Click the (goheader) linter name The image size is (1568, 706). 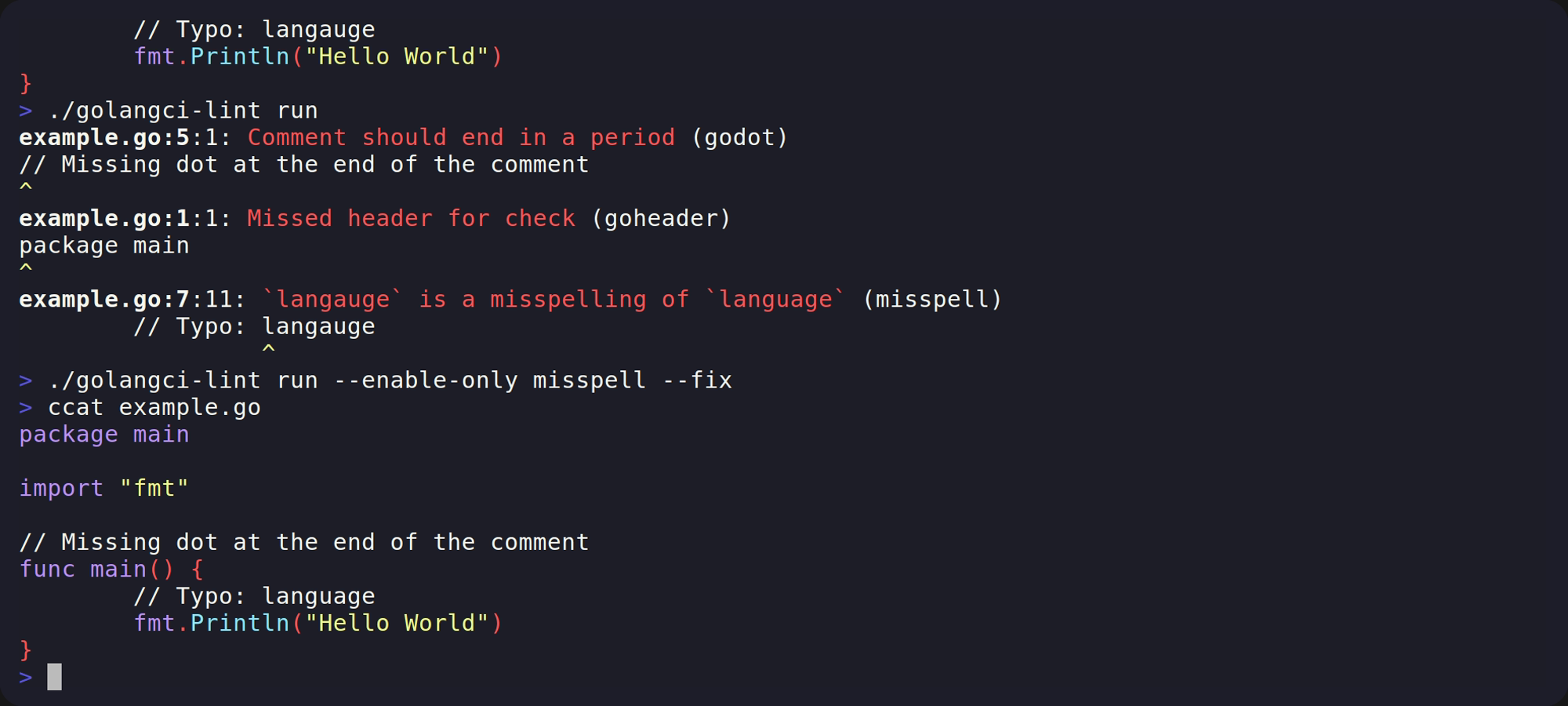coord(661,219)
